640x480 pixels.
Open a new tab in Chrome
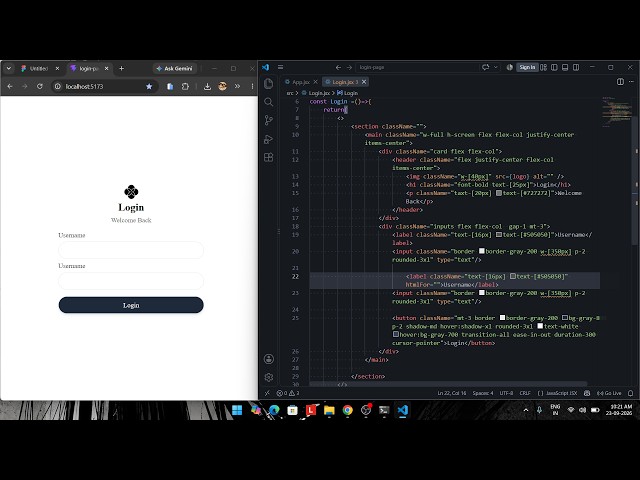pyautogui.click(x=121, y=69)
